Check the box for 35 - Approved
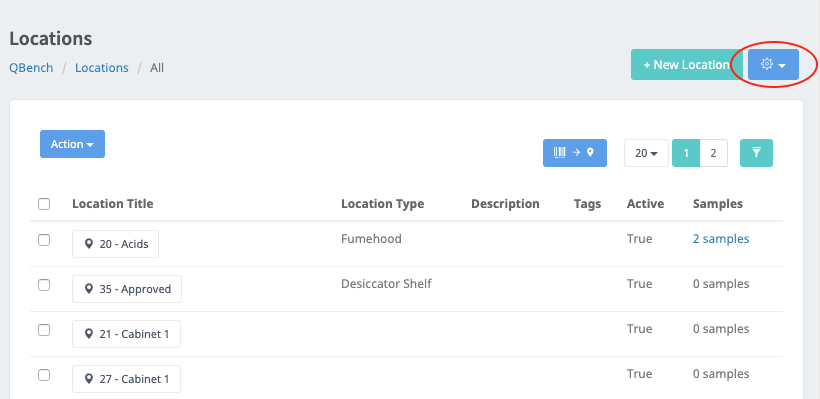 [44, 285]
